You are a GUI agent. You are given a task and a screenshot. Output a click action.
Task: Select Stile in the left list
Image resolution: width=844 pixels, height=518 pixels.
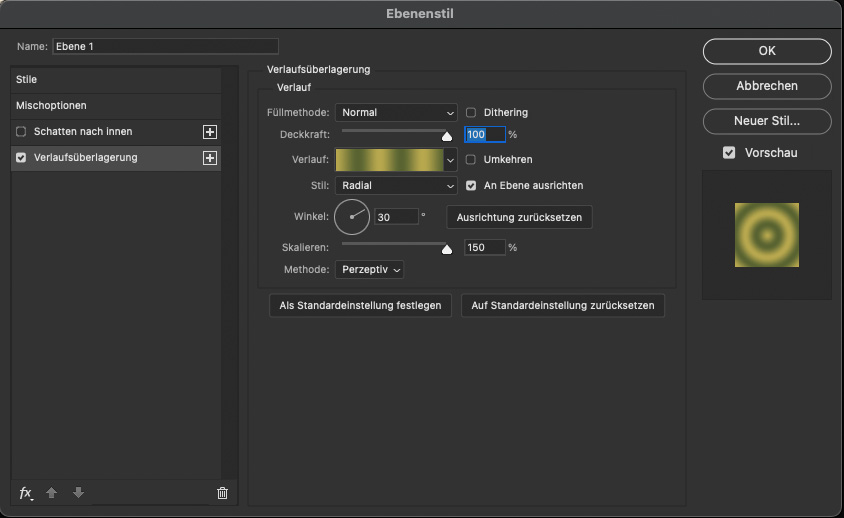point(116,80)
